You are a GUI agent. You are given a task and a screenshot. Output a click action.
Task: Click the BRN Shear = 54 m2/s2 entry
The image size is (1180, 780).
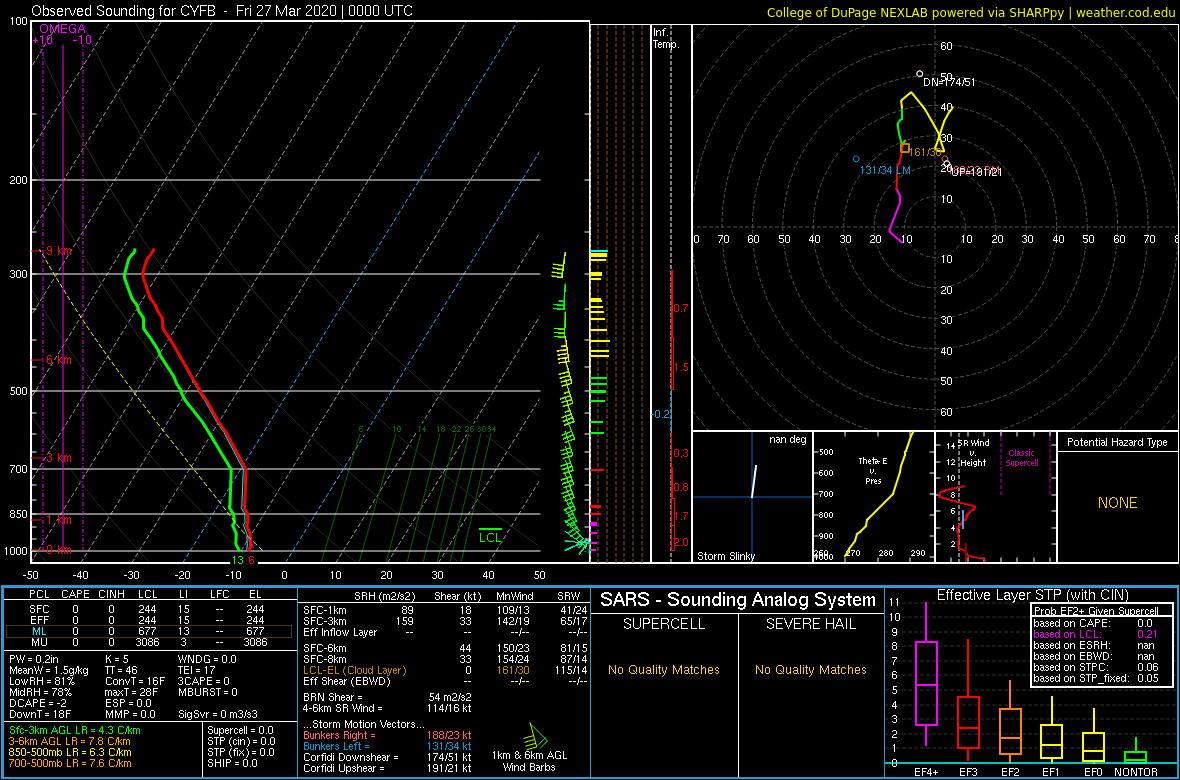[387, 697]
